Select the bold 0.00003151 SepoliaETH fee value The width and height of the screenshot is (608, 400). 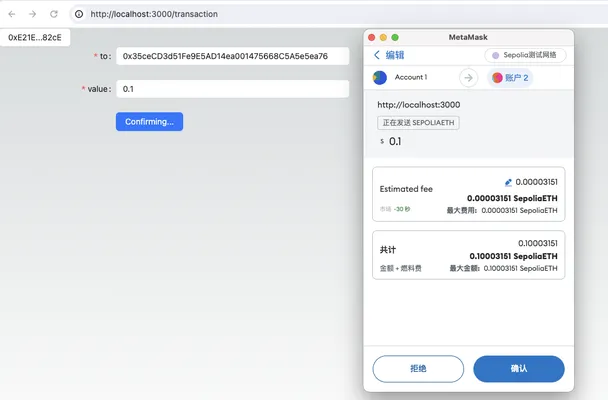pyautogui.click(x=512, y=198)
